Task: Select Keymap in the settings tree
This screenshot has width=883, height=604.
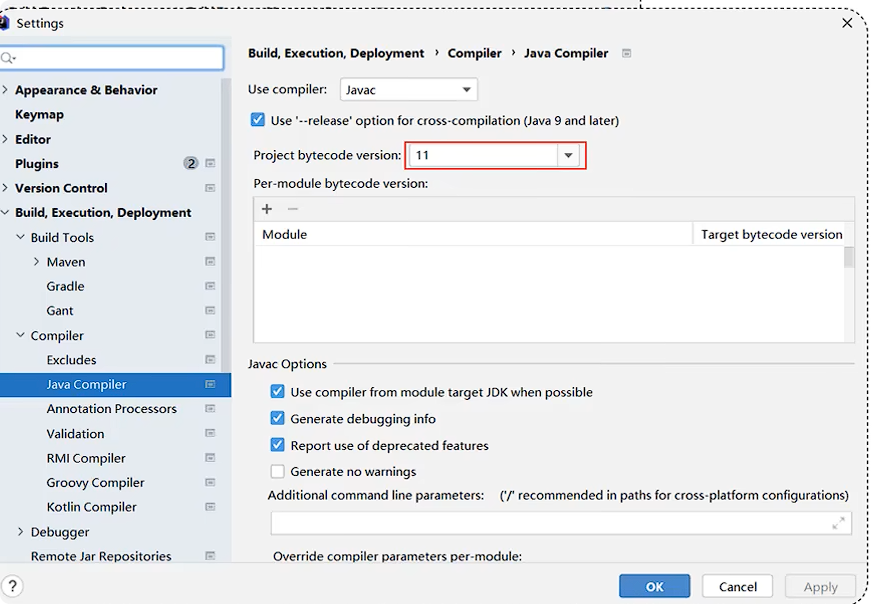Action: coord(39,114)
